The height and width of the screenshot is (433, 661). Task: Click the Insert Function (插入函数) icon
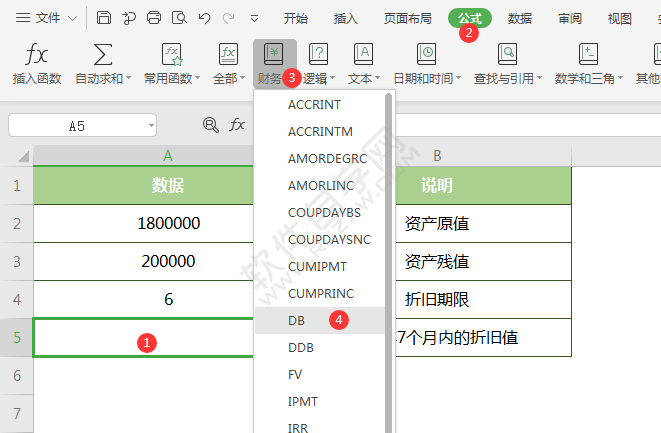36,55
